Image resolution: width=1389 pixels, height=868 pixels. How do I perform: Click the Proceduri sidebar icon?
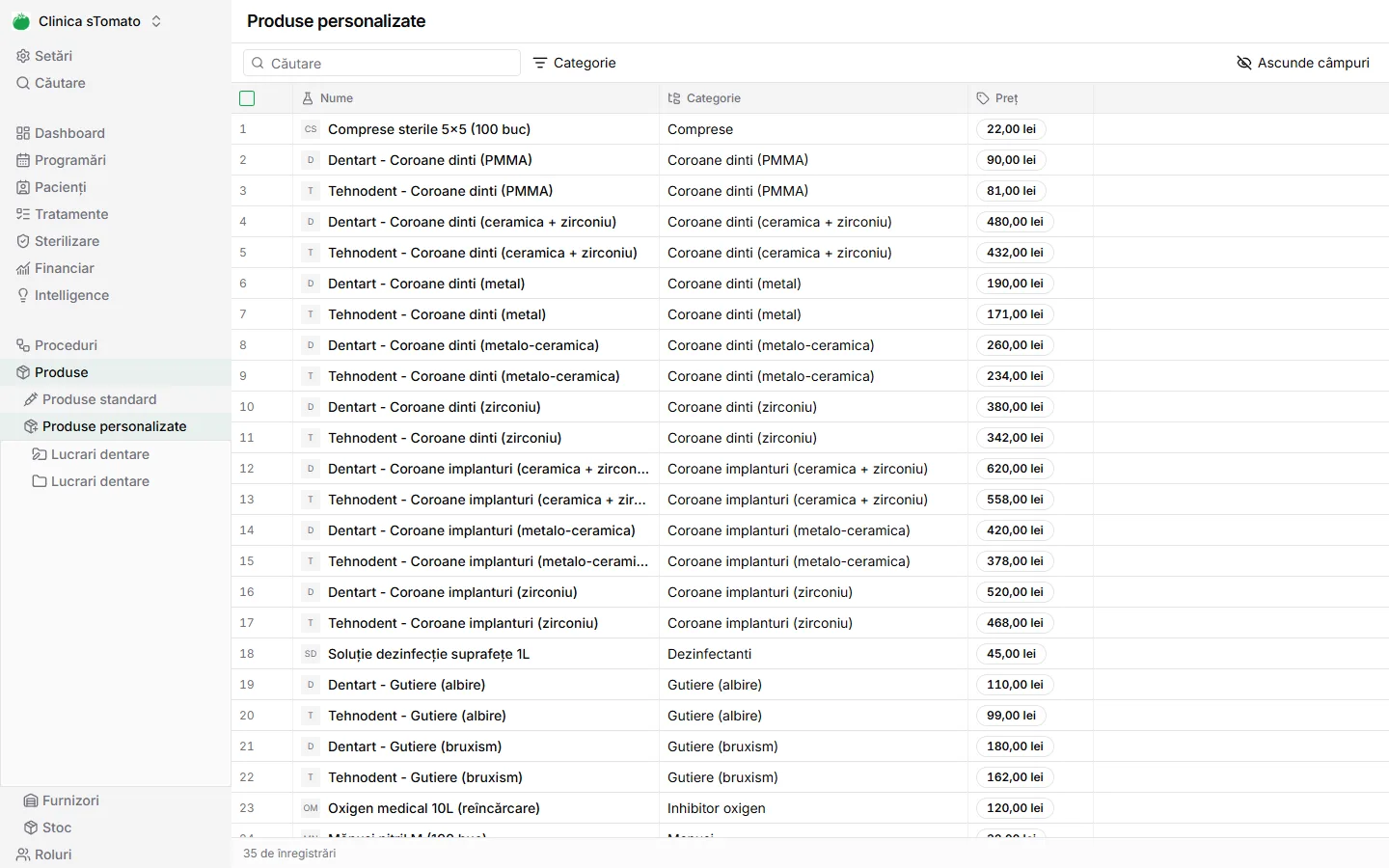23,345
